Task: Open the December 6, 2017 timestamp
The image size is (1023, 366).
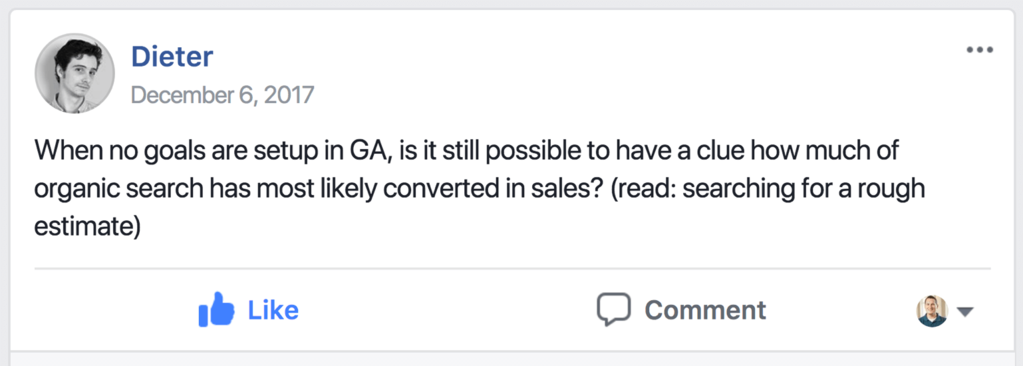Action: pyautogui.click(x=222, y=95)
